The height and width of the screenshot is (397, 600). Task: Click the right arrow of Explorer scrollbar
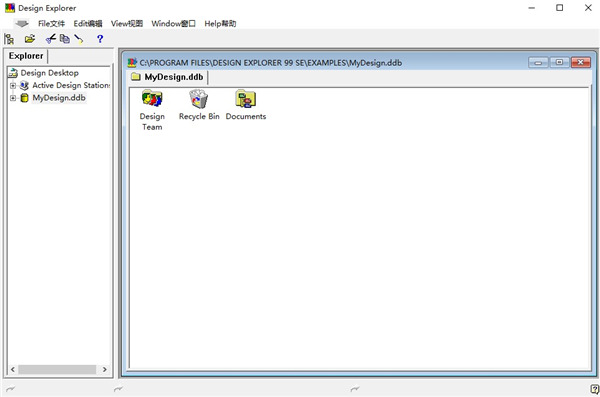pos(104,369)
